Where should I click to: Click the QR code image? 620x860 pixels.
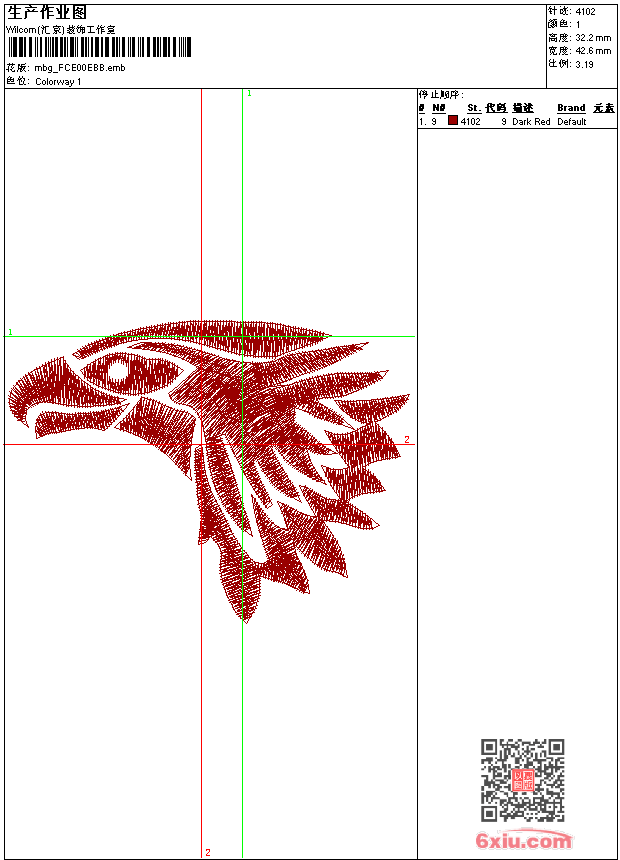point(522,780)
